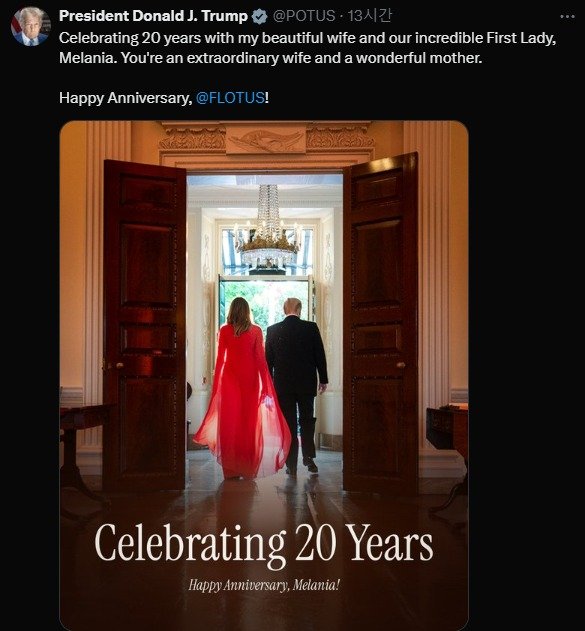Click the man in dark suit in photo

(x=297, y=386)
